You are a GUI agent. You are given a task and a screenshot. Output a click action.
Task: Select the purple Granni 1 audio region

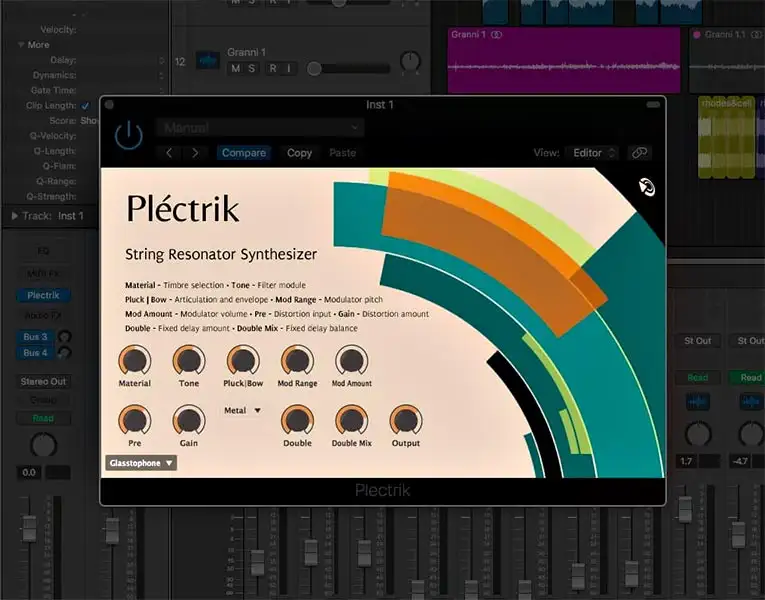(564, 60)
